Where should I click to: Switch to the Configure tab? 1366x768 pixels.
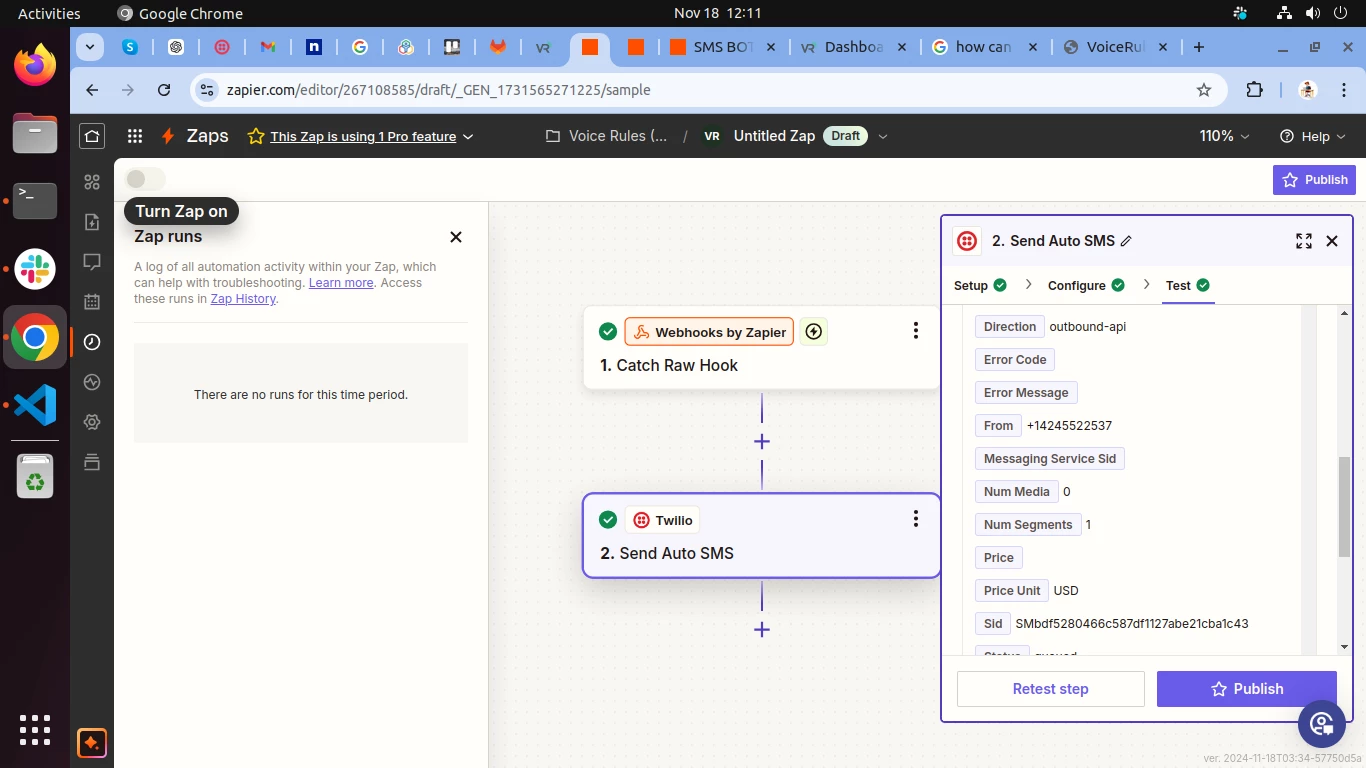(x=1086, y=286)
